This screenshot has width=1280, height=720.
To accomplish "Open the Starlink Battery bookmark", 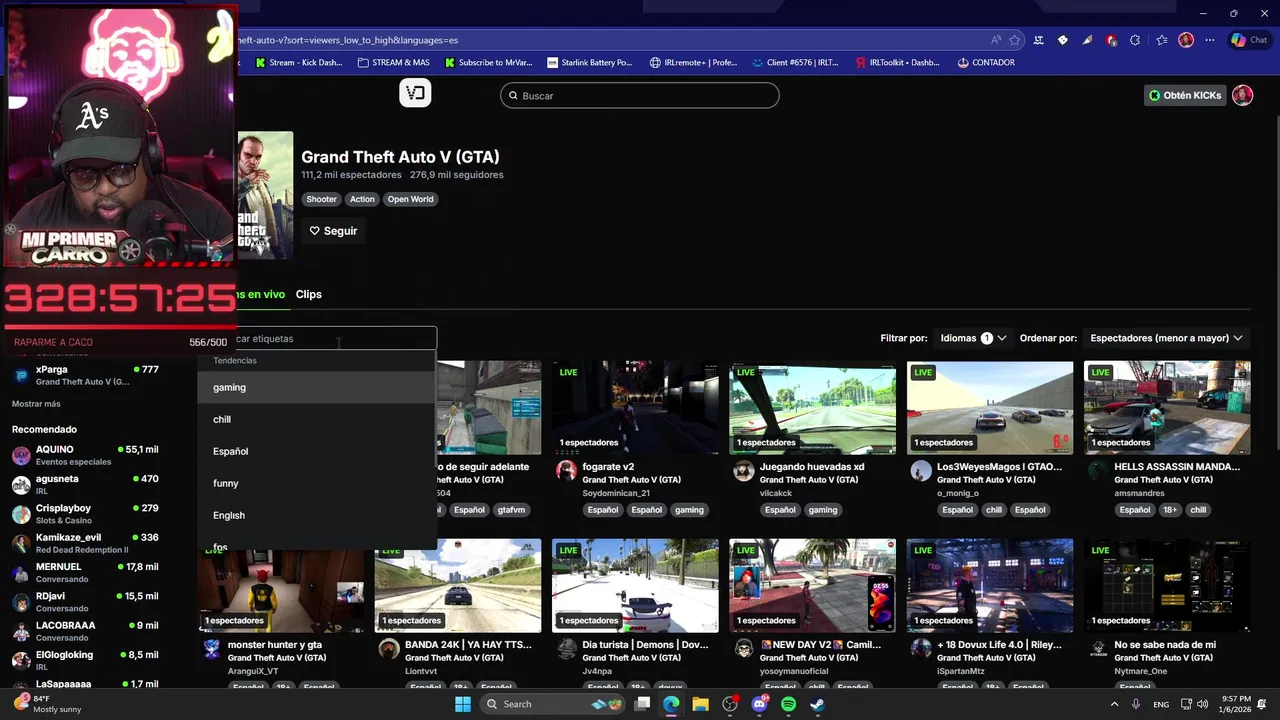I will tap(589, 62).
